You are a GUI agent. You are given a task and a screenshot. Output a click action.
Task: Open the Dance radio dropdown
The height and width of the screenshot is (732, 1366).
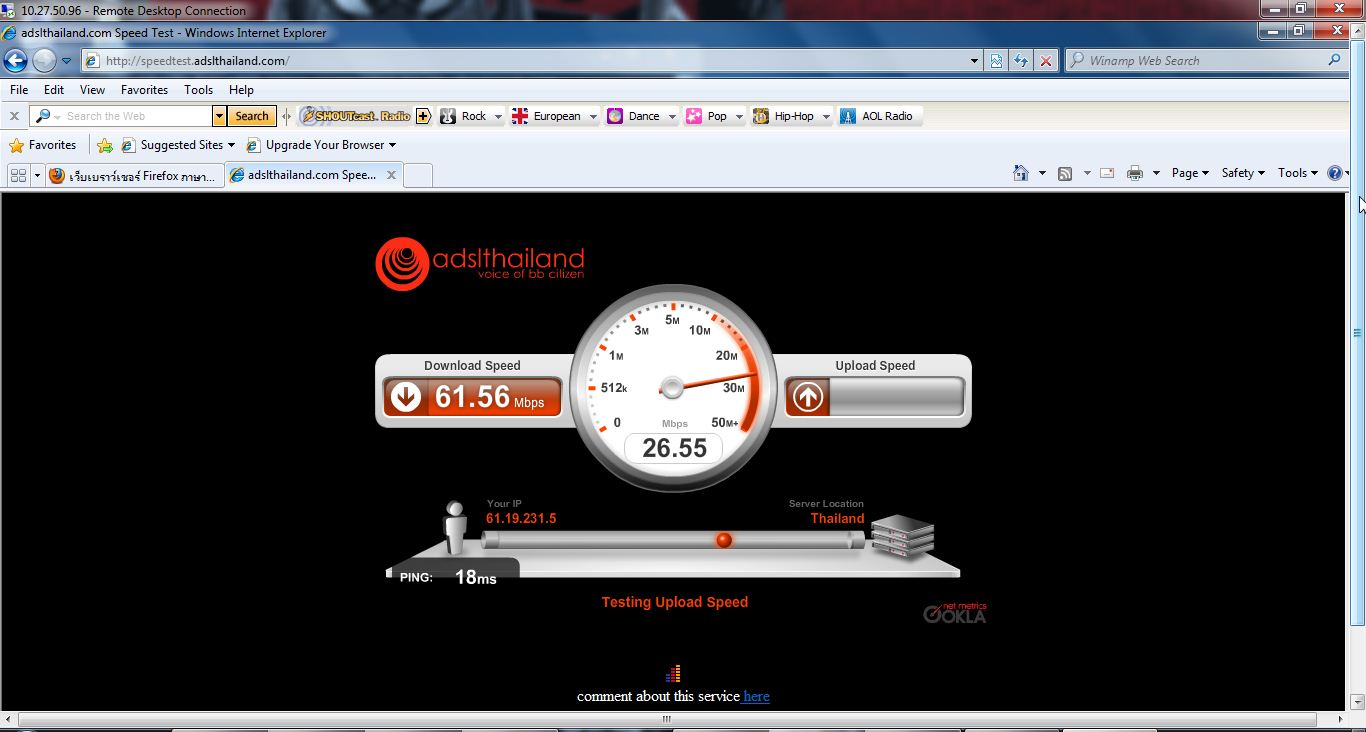pos(672,117)
